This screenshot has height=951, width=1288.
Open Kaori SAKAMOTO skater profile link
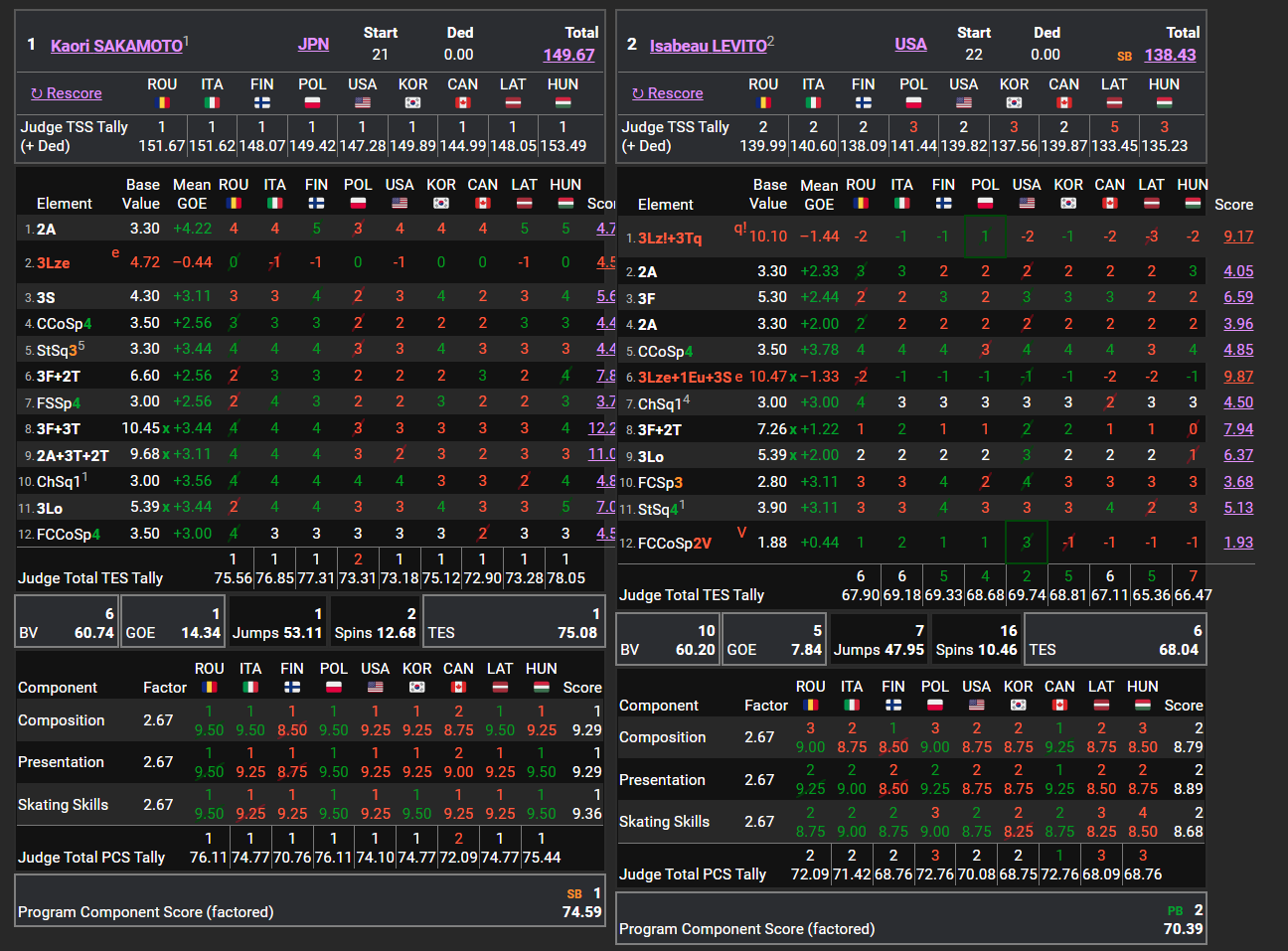[116, 46]
